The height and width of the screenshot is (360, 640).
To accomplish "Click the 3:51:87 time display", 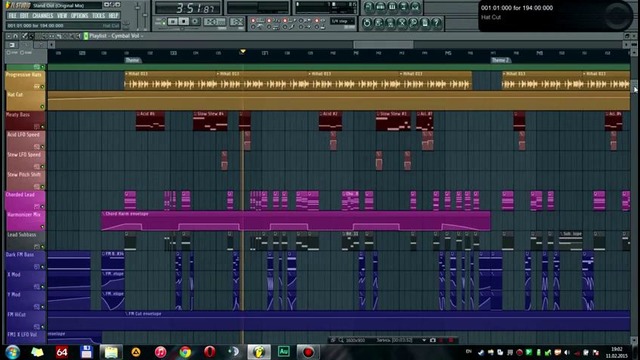I will click(x=188, y=8).
